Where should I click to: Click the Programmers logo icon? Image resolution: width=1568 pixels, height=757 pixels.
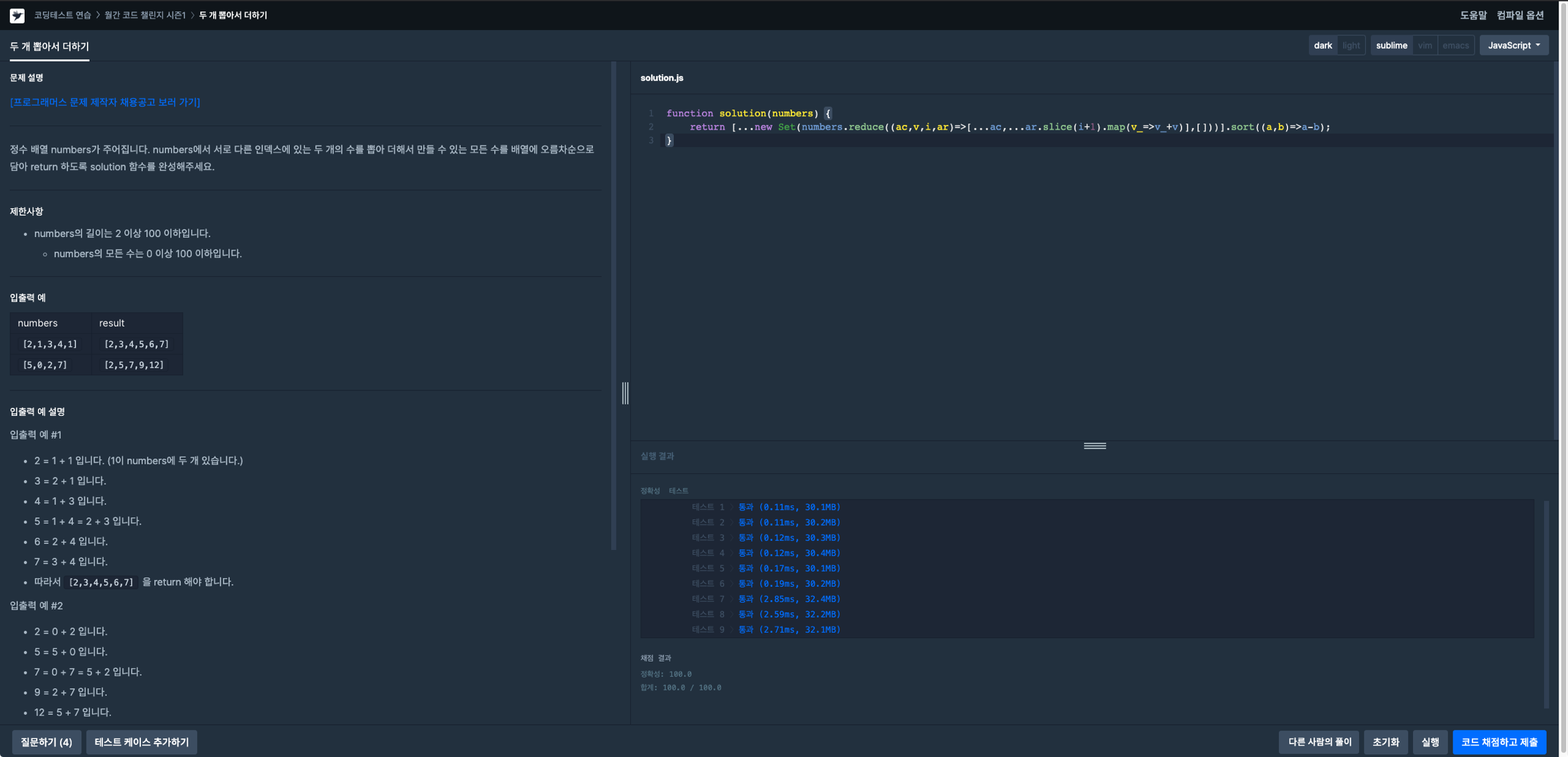[17, 15]
